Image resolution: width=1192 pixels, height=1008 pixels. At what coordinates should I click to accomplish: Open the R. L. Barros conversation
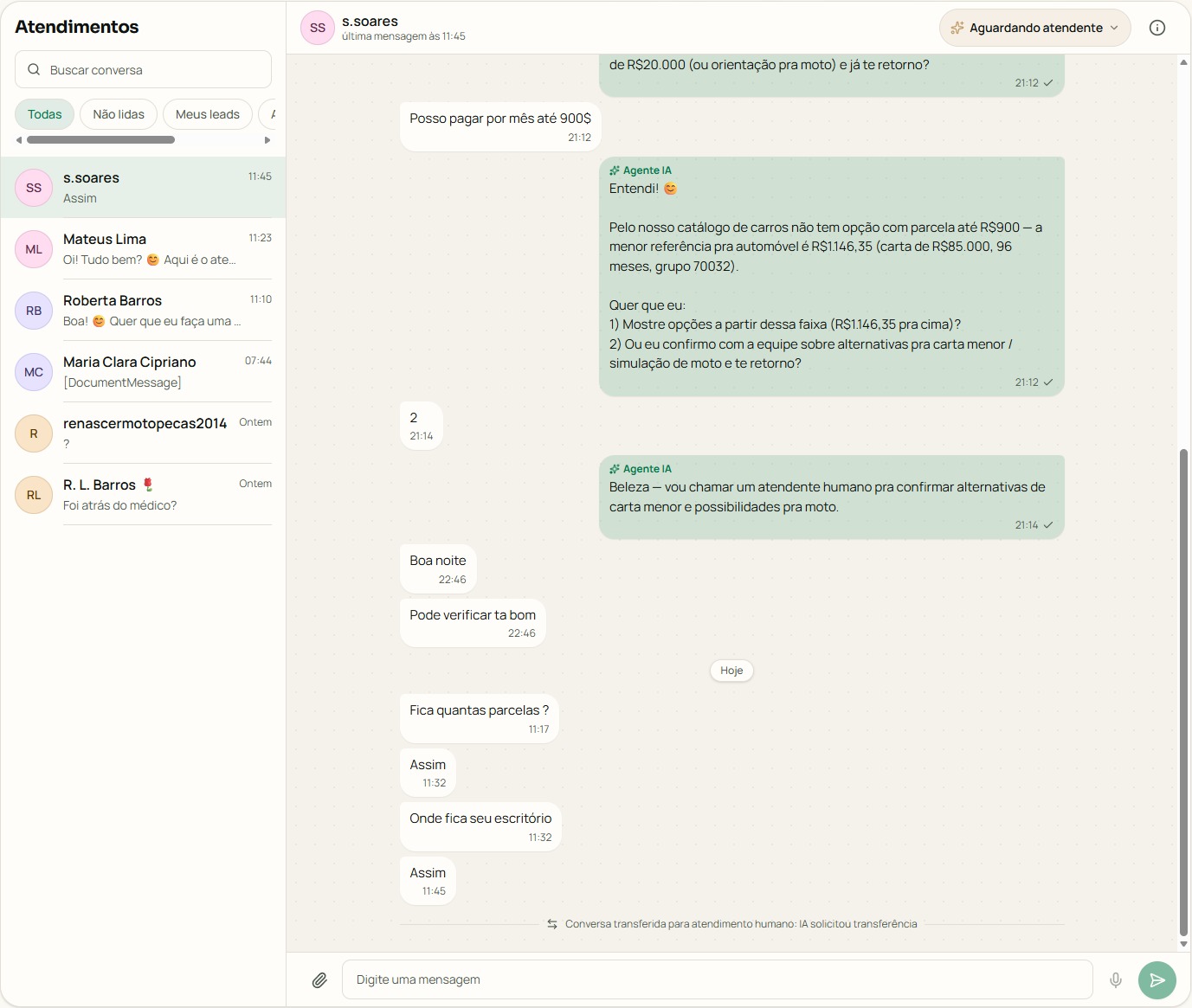143,495
